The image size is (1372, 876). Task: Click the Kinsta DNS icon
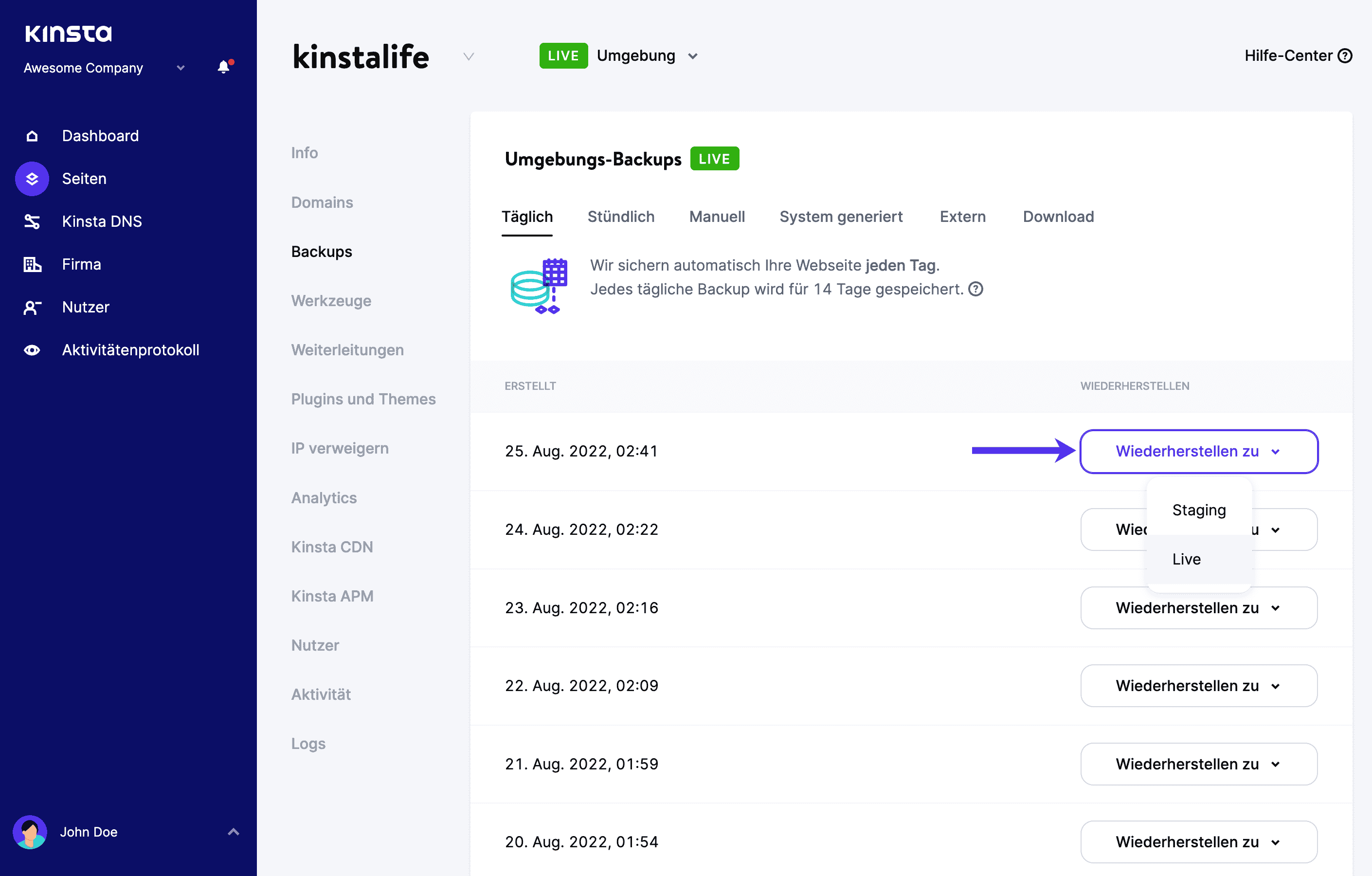click(32, 221)
